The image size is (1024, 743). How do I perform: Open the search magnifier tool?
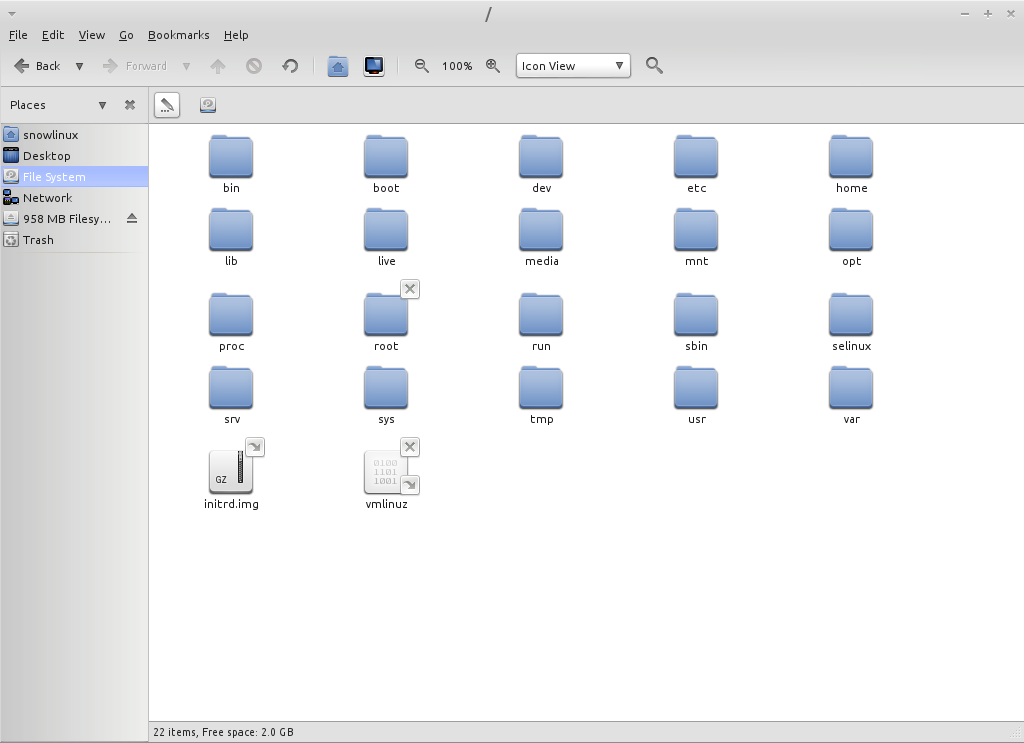click(654, 66)
